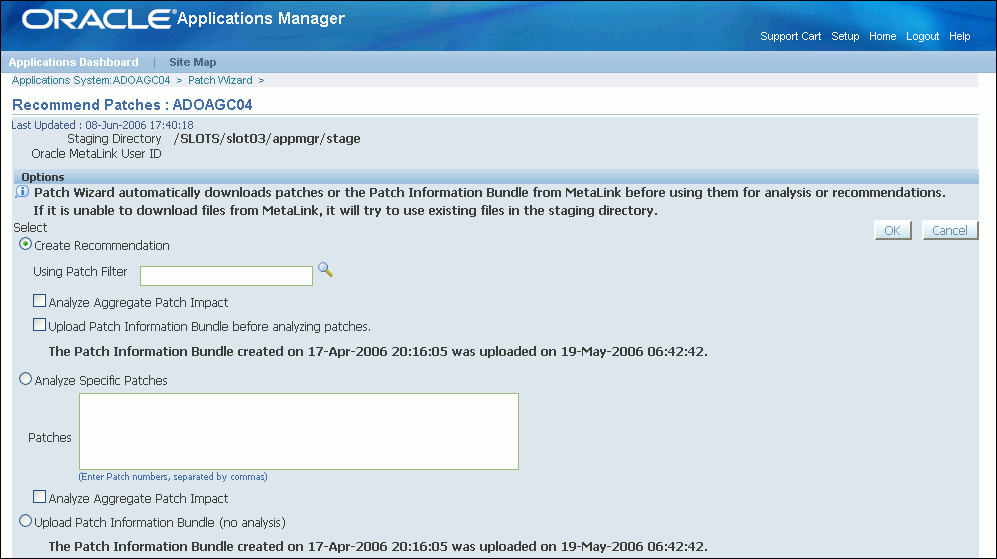Go to the Home link
The image size is (997, 559).
click(883, 36)
